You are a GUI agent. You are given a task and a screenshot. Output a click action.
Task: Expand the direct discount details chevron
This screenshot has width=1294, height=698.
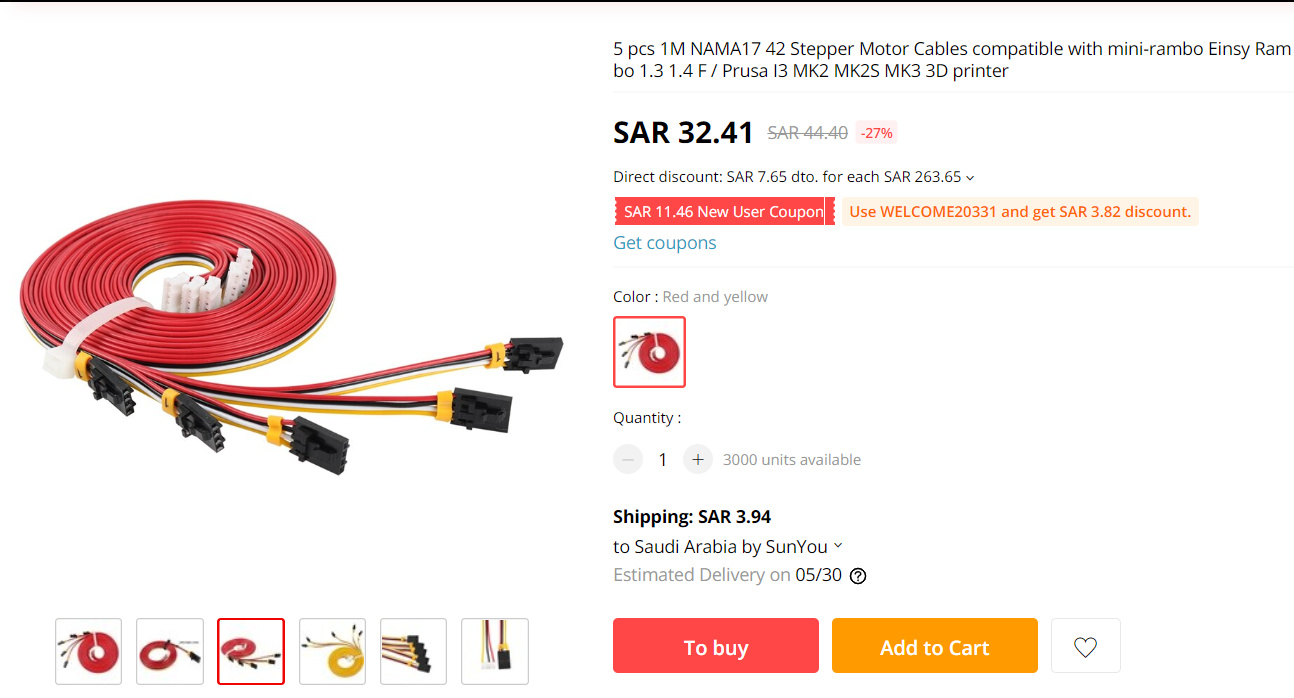(970, 178)
